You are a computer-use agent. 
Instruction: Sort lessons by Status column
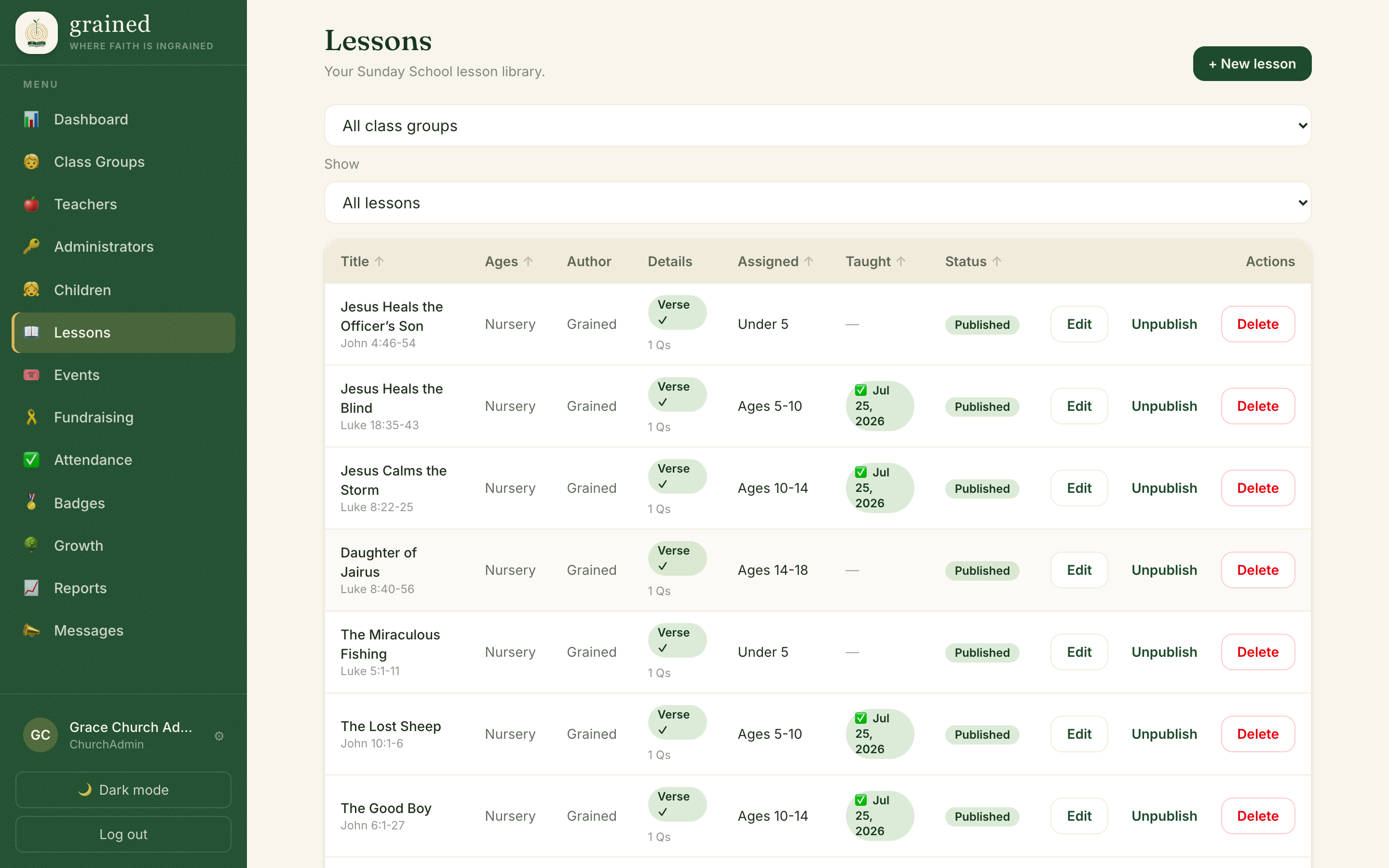click(x=973, y=262)
